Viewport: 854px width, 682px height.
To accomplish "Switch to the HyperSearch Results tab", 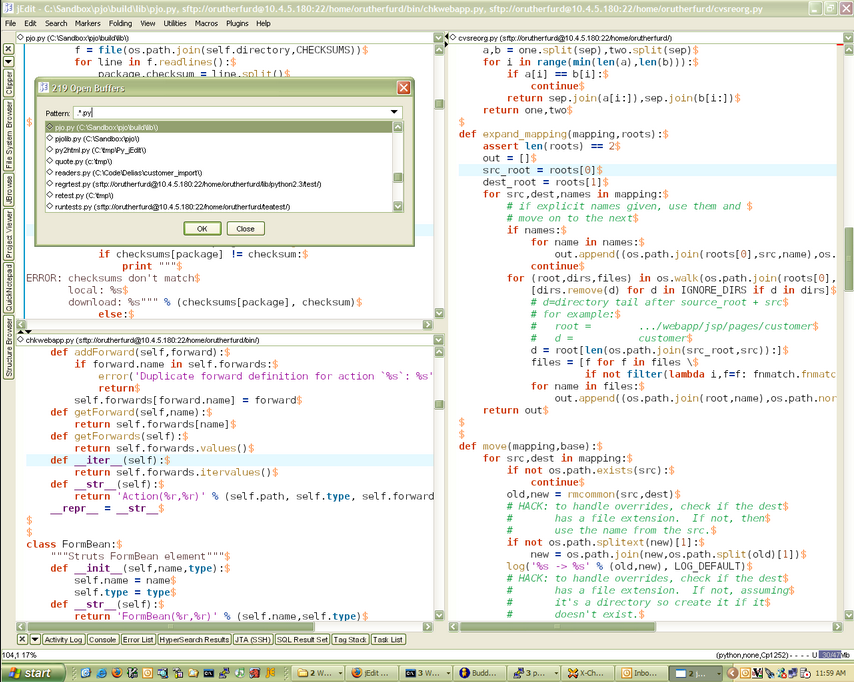I will tap(194, 639).
